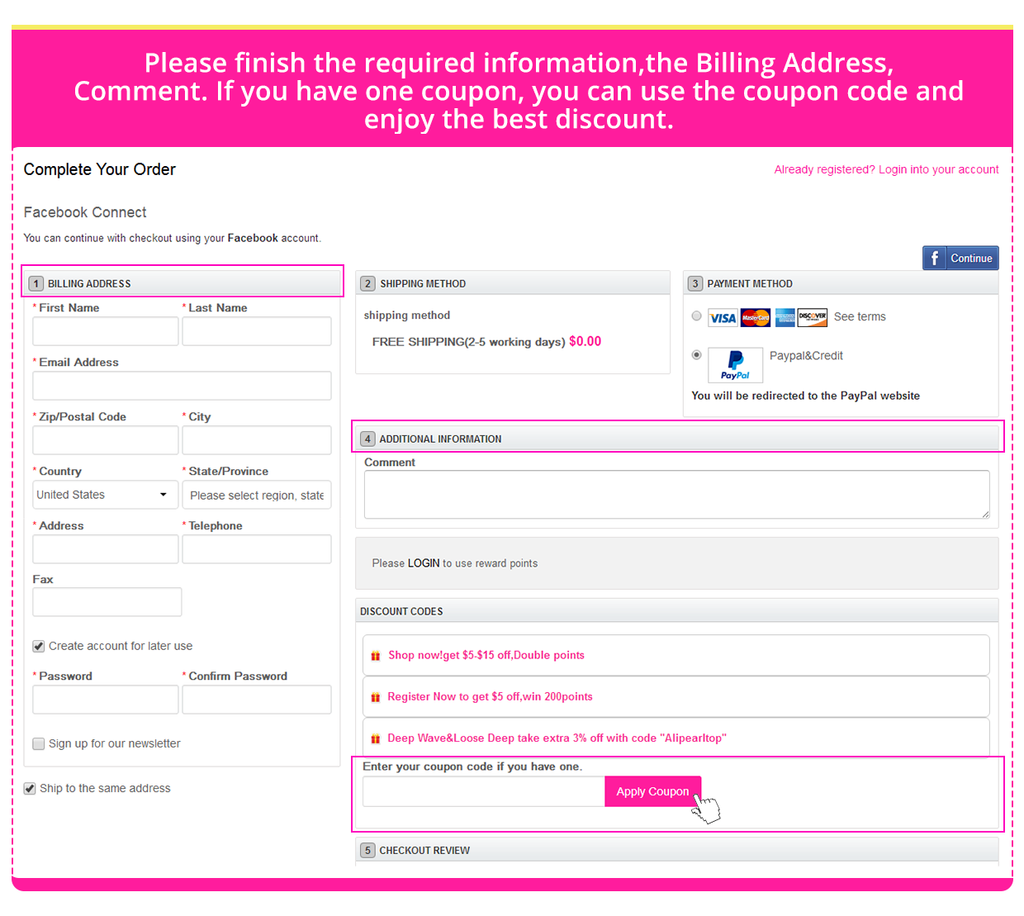
Task: Enable Sign up for our newsletter
Action: point(39,744)
